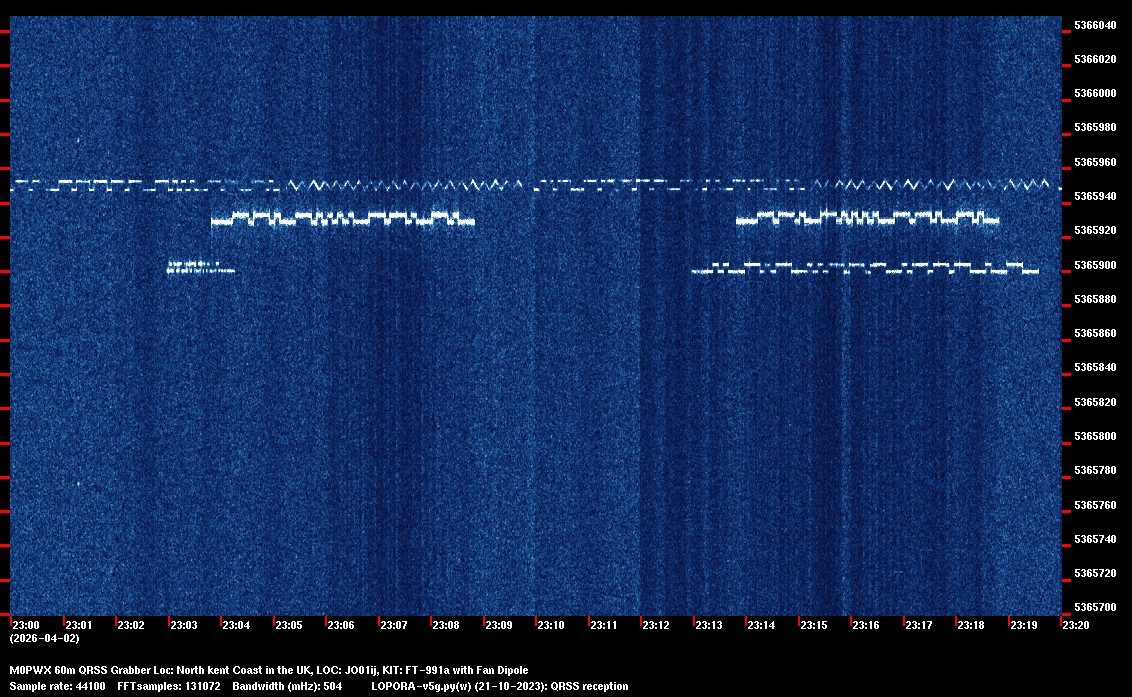Click the 5365700 frequency label
The width and height of the screenshot is (1132, 697).
[x=1095, y=608]
